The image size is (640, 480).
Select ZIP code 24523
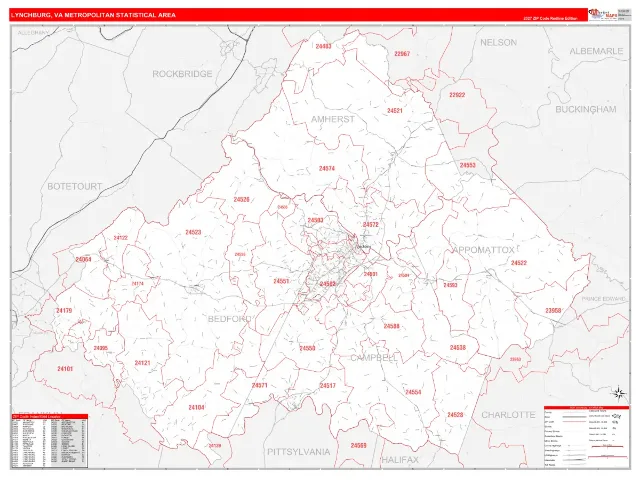[193, 232]
